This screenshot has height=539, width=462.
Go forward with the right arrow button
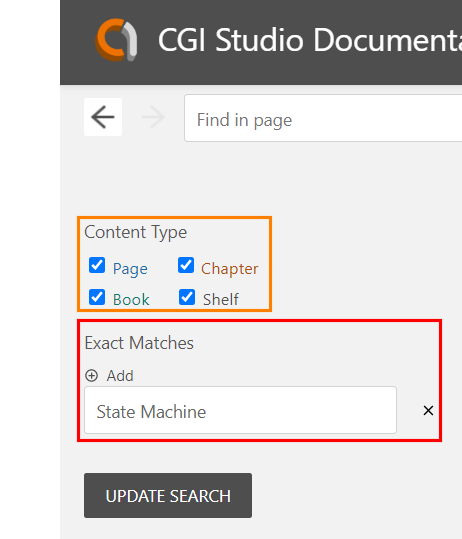pos(153,117)
